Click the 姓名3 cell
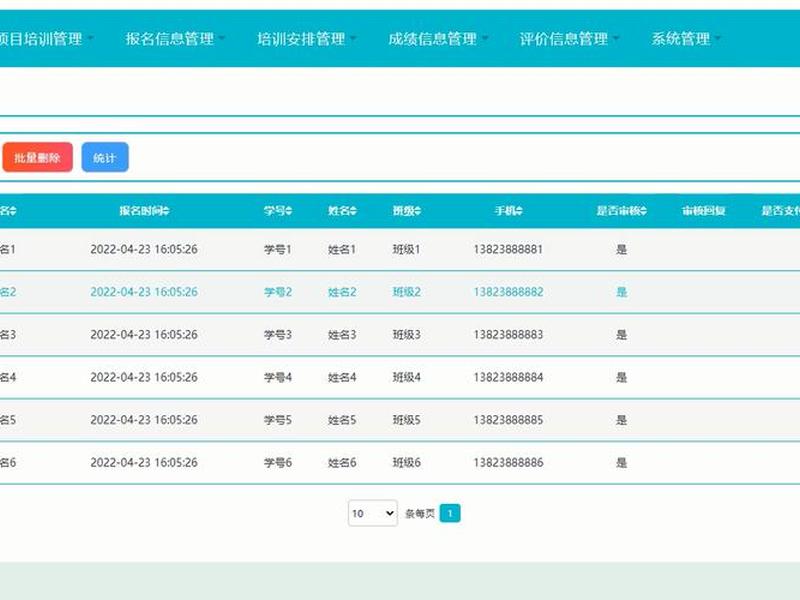 pyautogui.click(x=342, y=335)
